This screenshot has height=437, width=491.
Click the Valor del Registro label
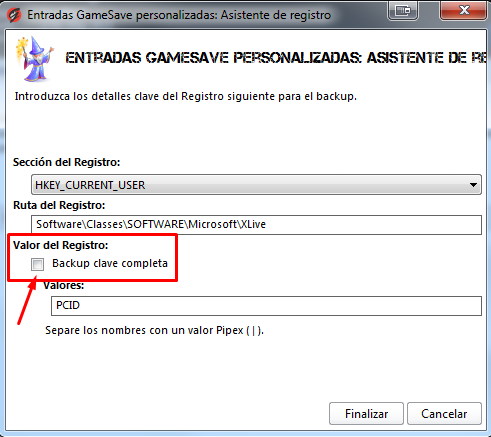coord(61,245)
